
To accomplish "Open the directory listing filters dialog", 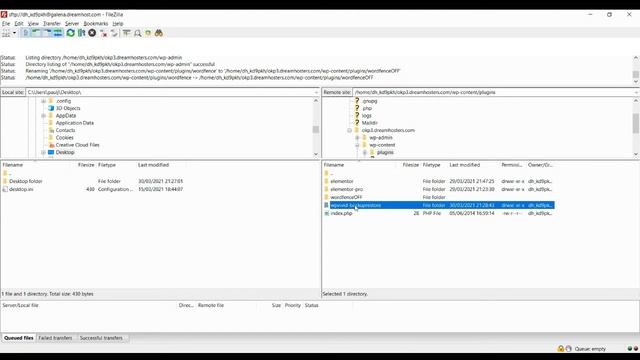I will [127, 33].
